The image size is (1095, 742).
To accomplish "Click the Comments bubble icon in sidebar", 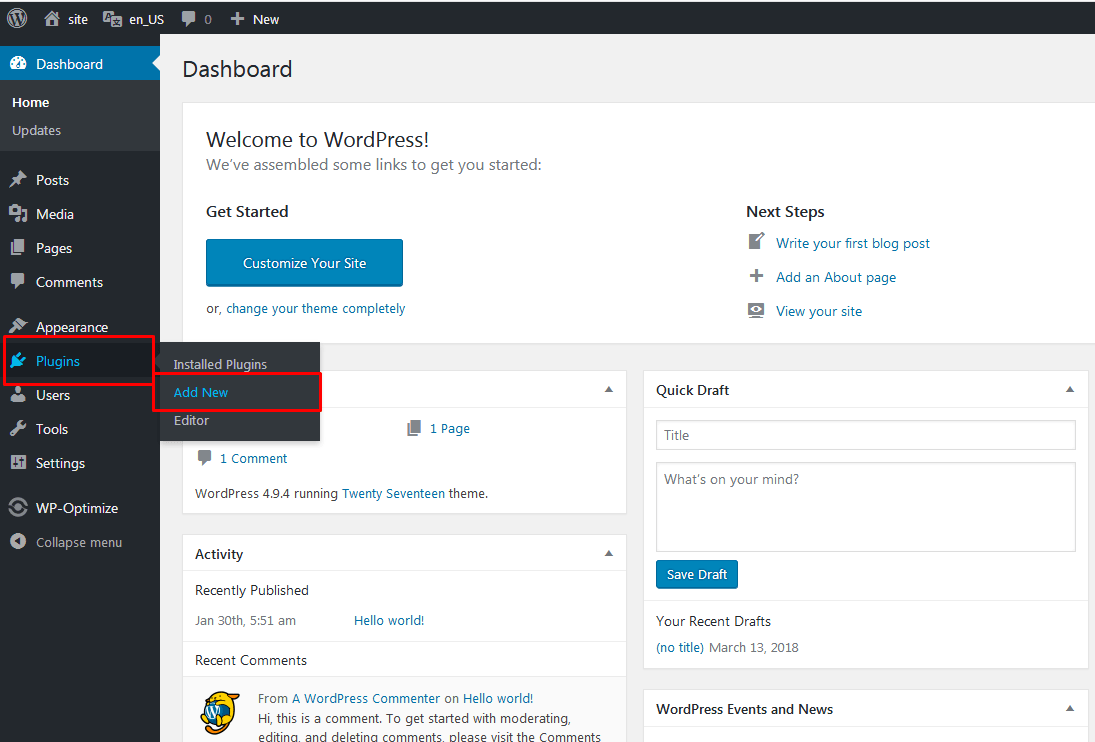I will (x=18, y=281).
